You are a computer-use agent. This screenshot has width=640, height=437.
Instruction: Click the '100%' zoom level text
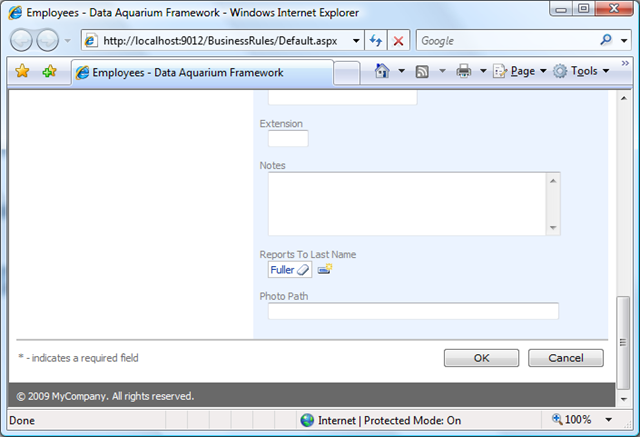(x=578, y=419)
